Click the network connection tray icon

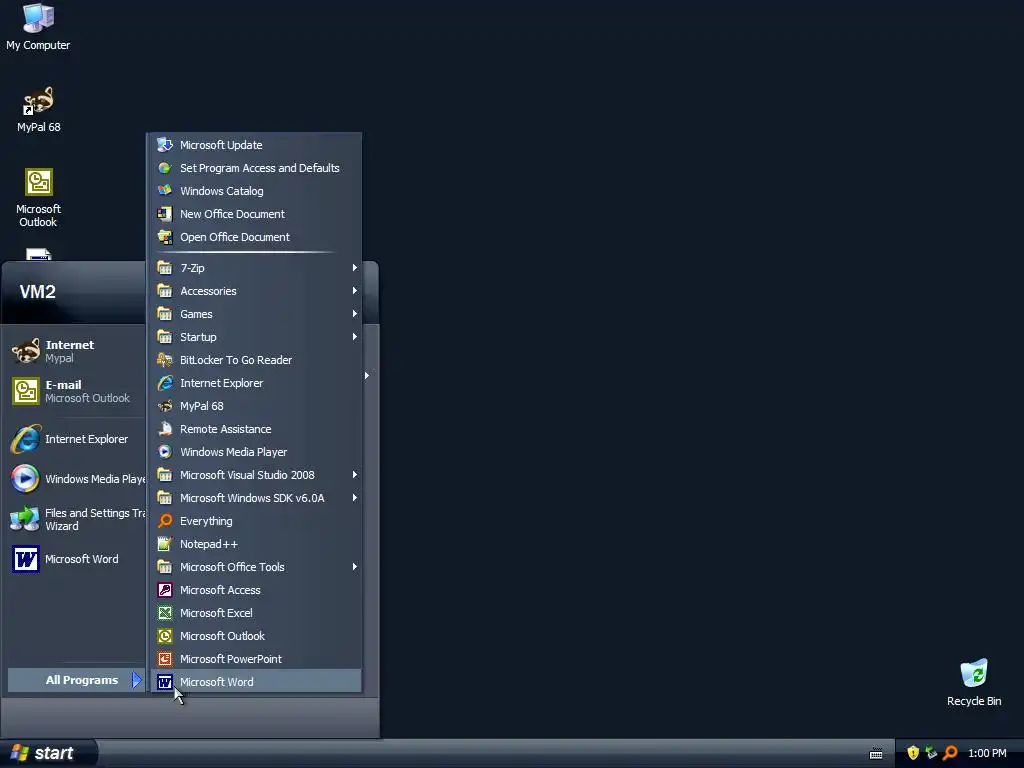point(931,753)
